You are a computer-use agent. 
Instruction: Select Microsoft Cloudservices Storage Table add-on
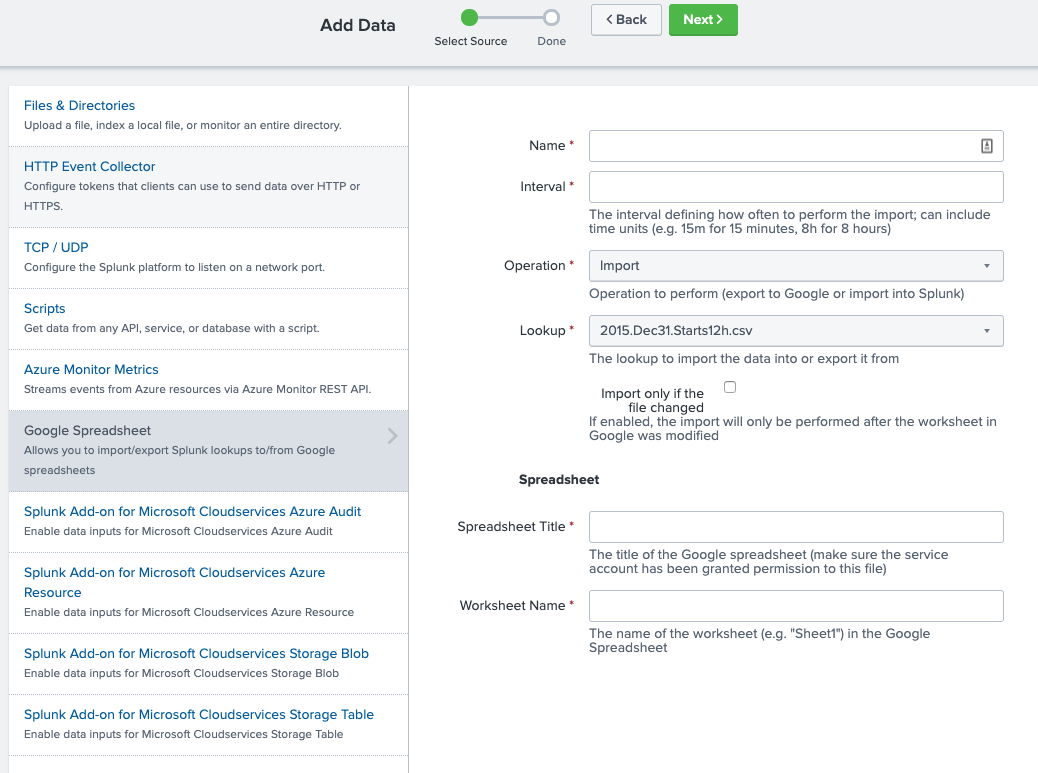(x=199, y=715)
